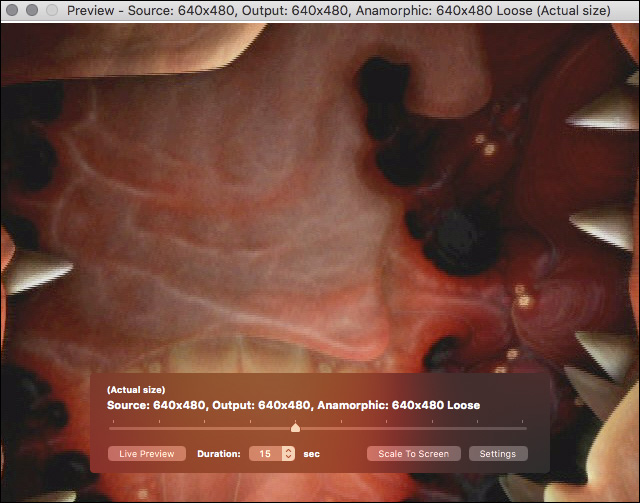Close the Preview window
640x503 pixels.
click(12, 10)
